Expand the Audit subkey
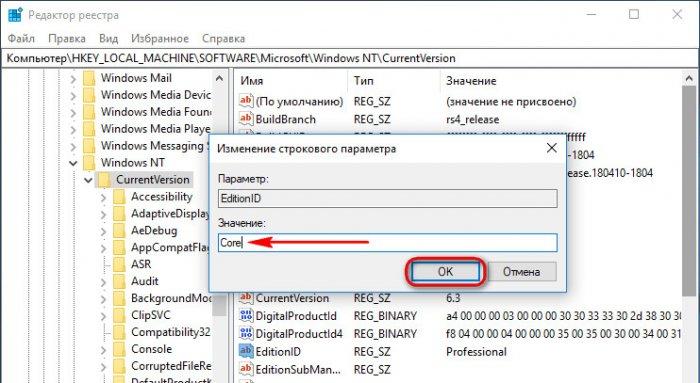700x383 pixels. coord(103,282)
